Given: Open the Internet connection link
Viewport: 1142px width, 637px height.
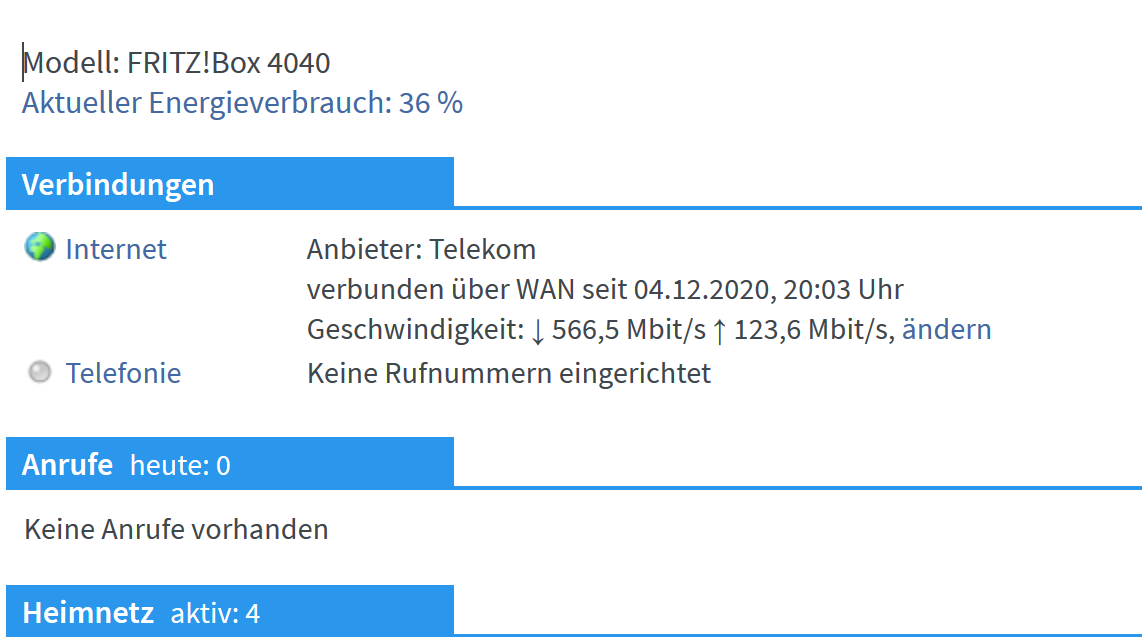Looking at the screenshot, I should point(116,249).
